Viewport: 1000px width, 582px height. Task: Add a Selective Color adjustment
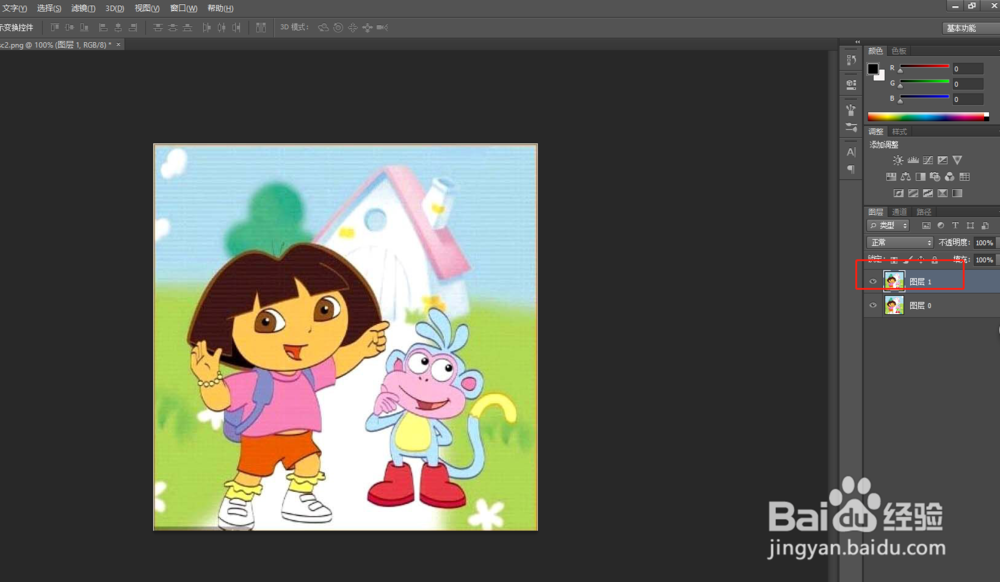click(943, 193)
